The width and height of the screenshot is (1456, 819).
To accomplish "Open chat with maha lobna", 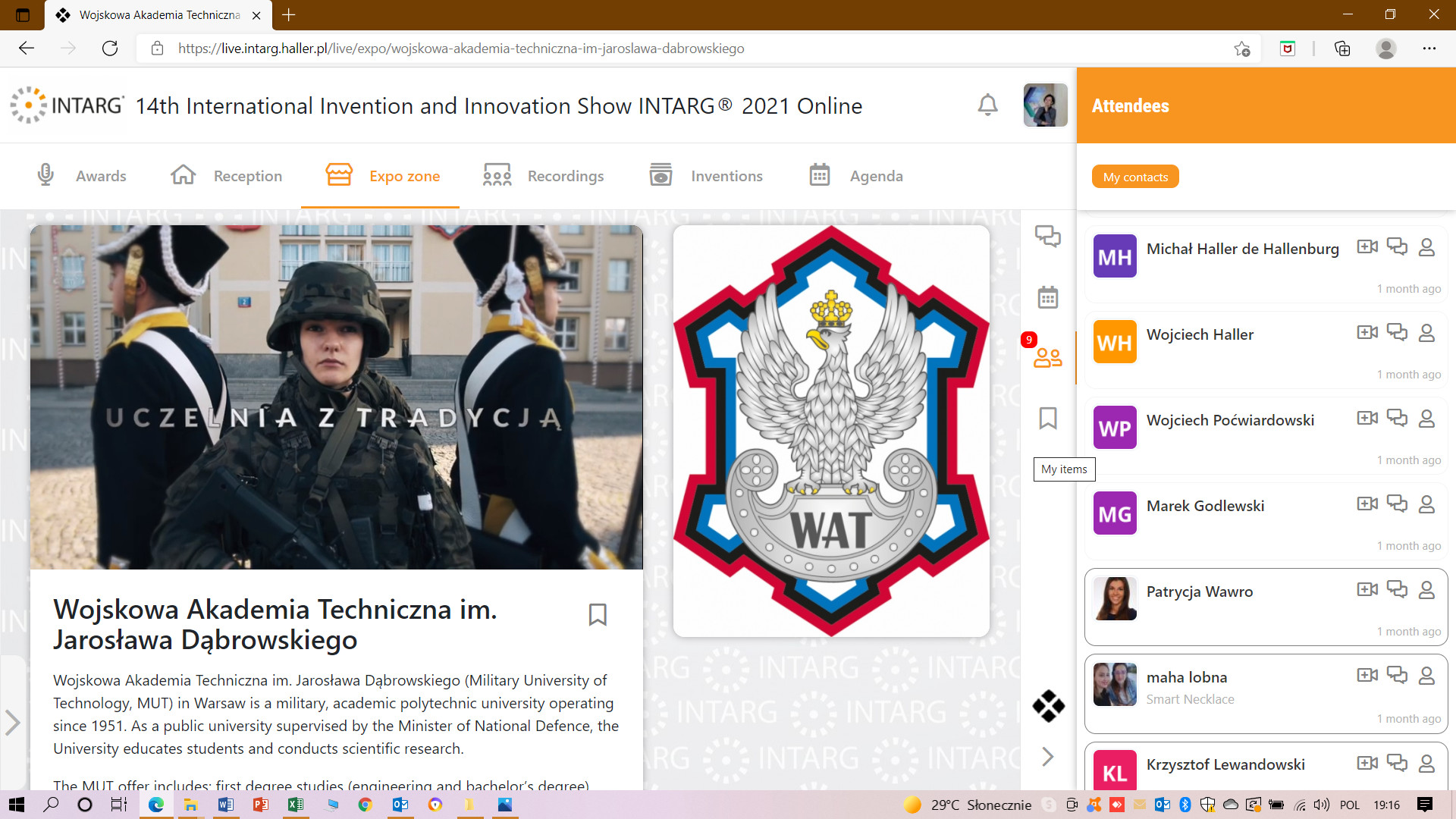I will pyautogui.click(x=1397, y=675).
